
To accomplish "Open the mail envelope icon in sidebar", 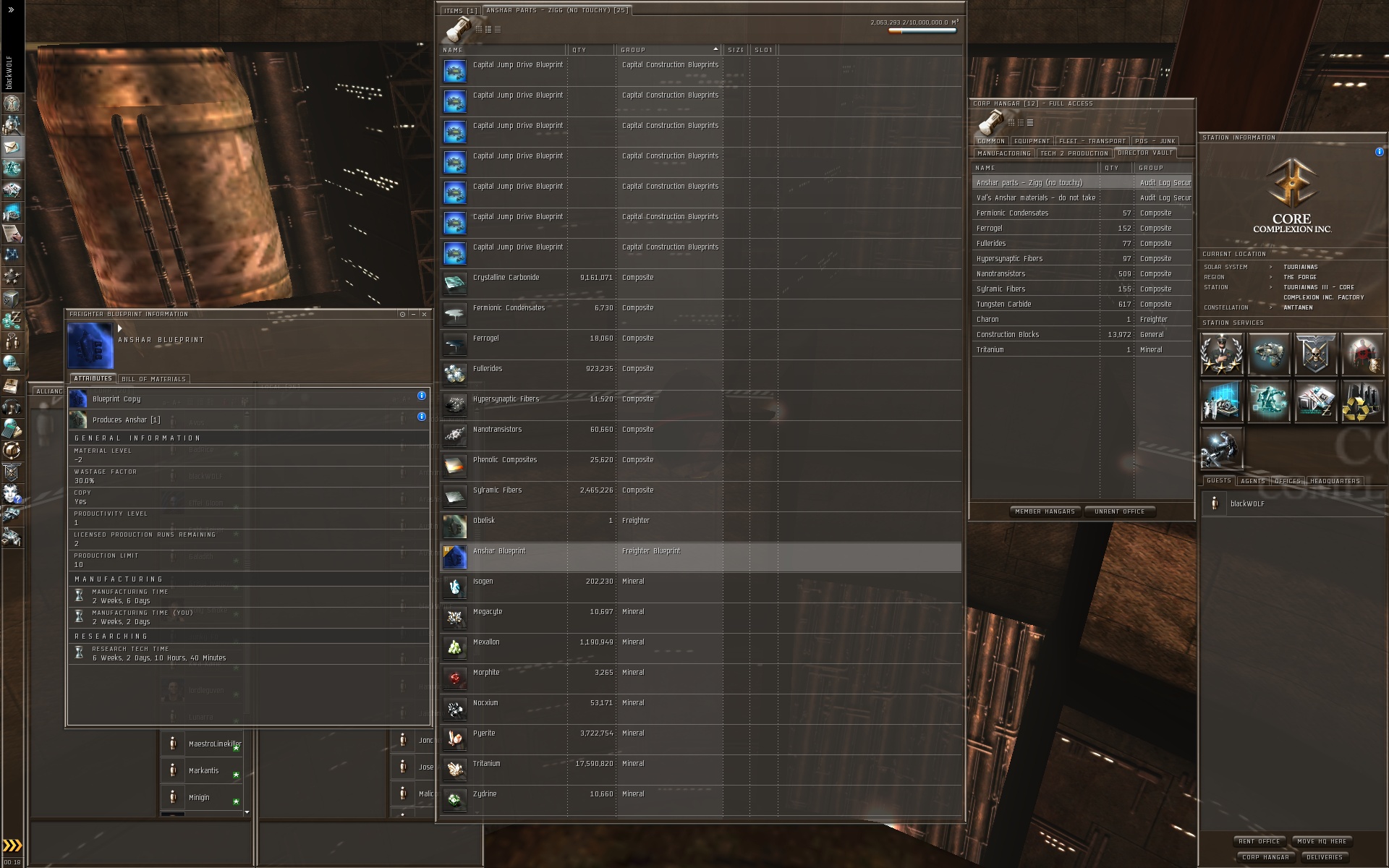I will (12, 147).
